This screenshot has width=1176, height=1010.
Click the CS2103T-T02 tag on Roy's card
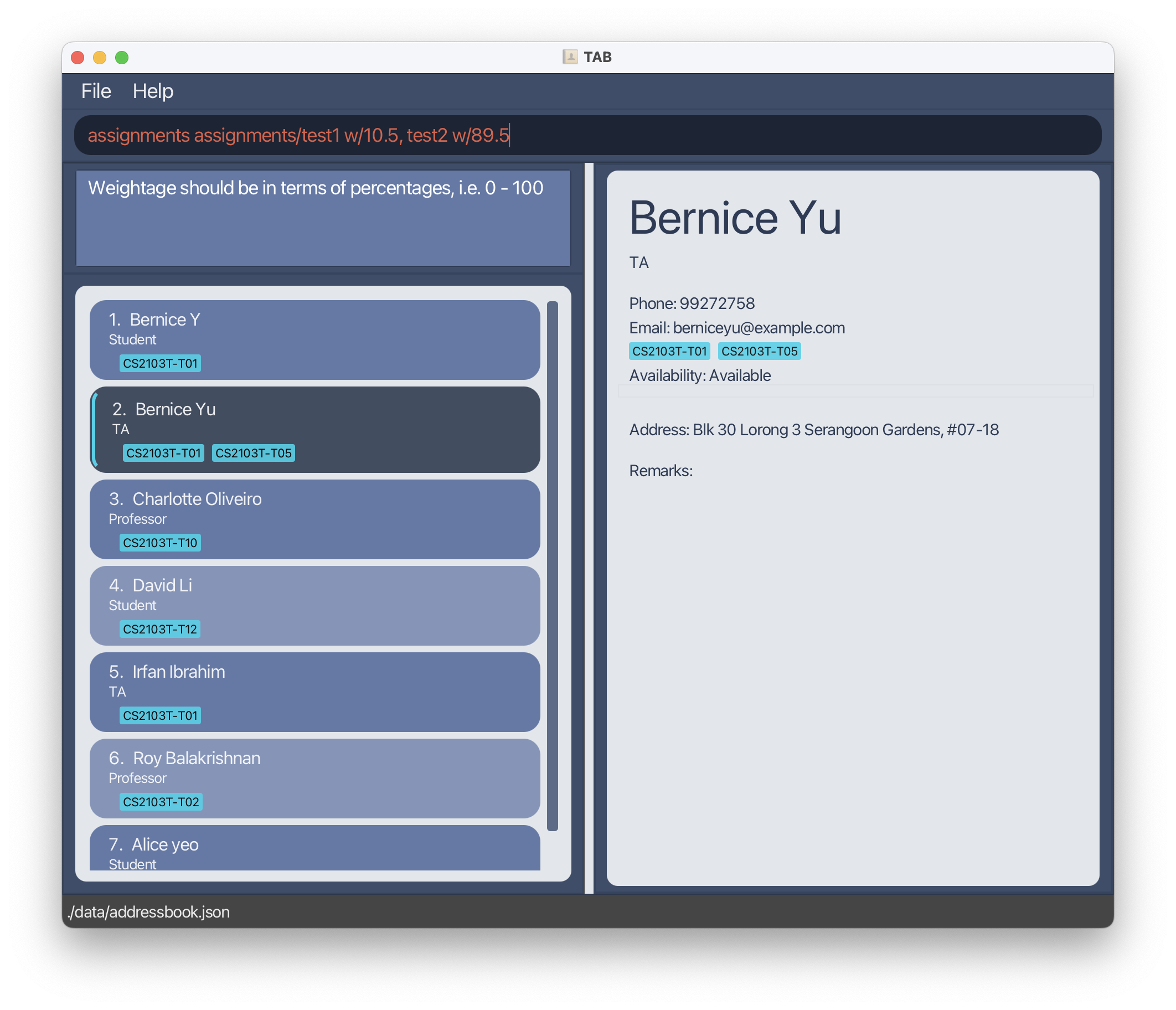pyautogui.click(x=161, y=802)
